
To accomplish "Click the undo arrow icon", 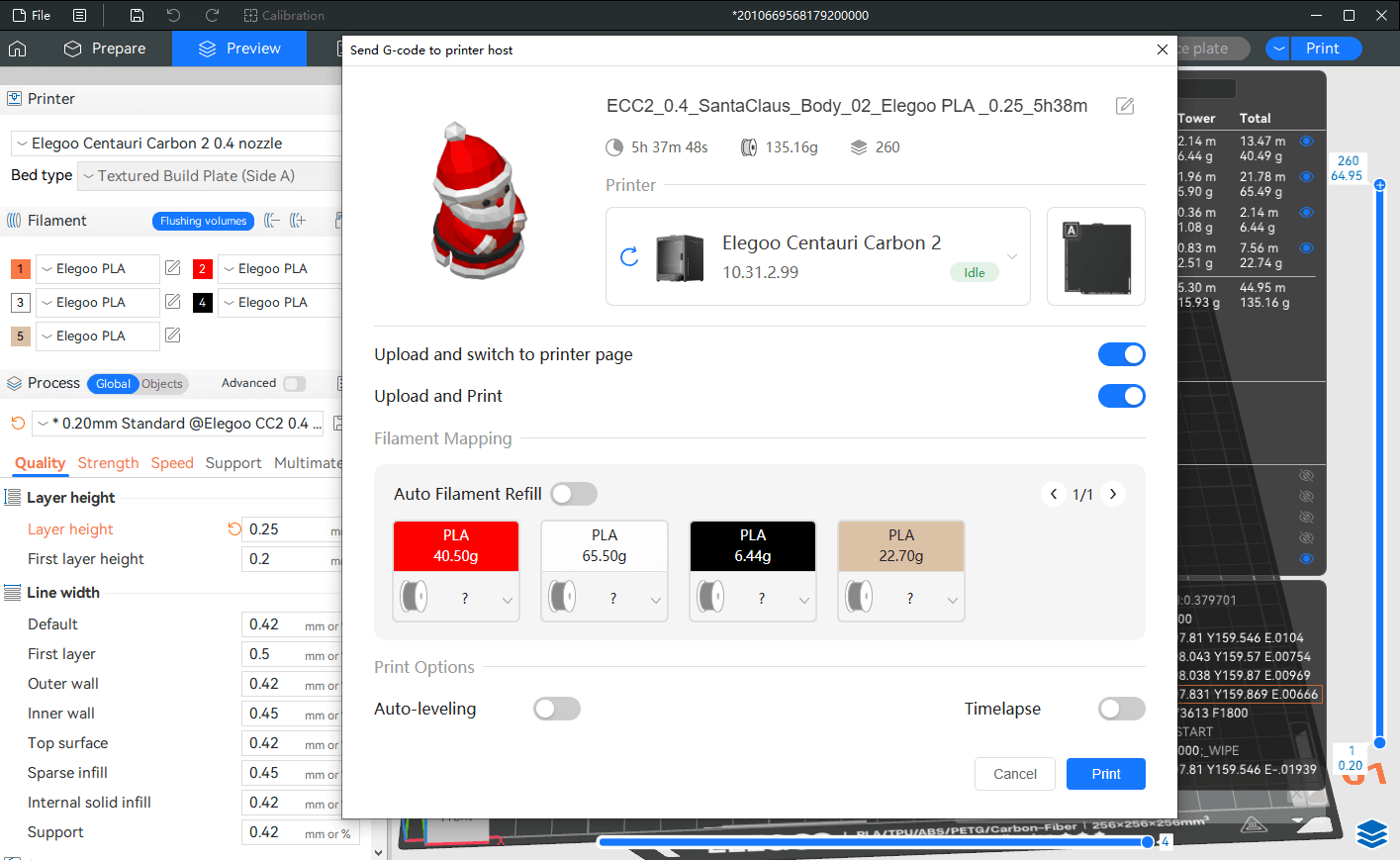I will pos(174,16).
